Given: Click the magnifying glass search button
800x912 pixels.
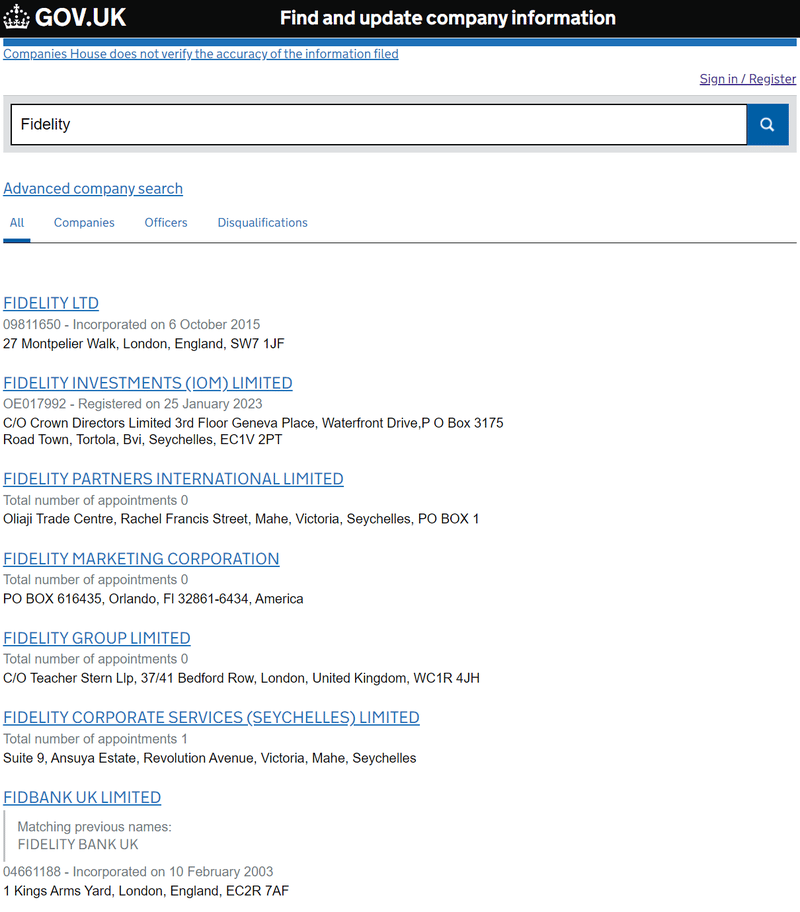Looking at the screenshot, I should [x=767, y=125].
